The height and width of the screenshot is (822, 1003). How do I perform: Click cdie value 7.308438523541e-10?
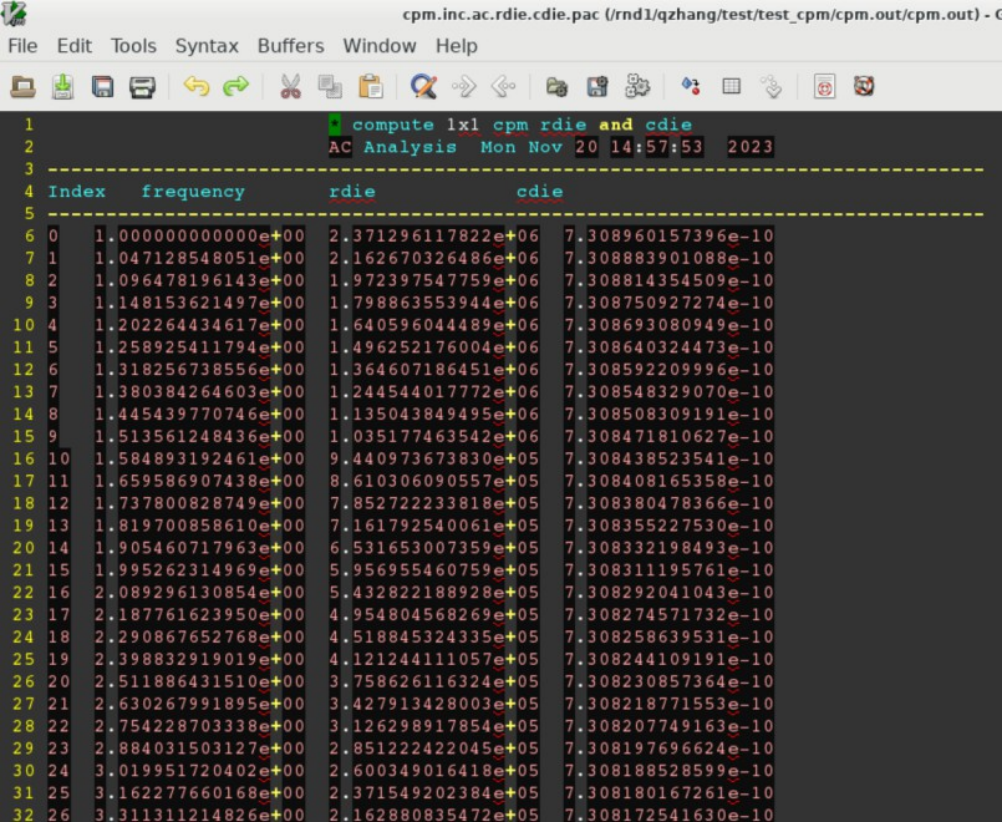pyautogui.click(x=669, y=459)
